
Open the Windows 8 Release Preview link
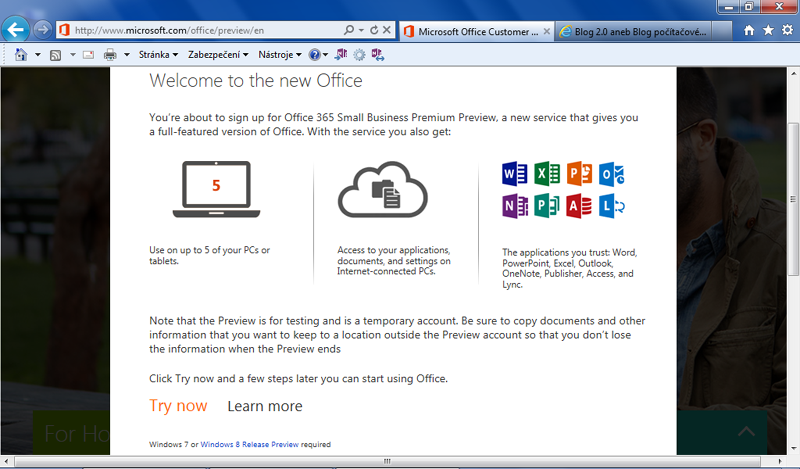click(x=249, y=445)
